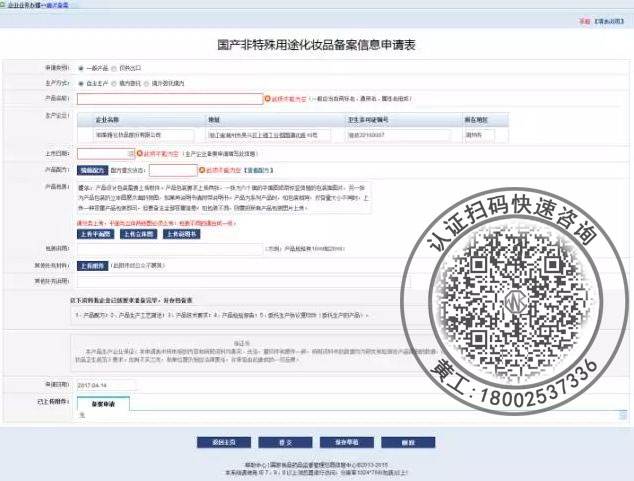Image resolution: width=634 pixels, height=481 pixels.
Task: Click the license number cell in the table
Action: pos(398,135)
